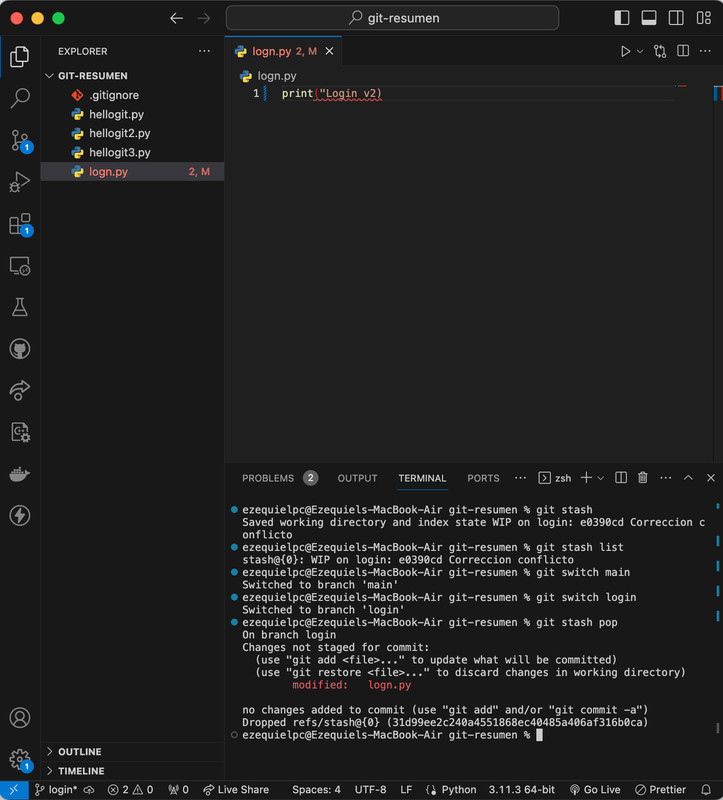723x800 pixels.
Task: Switch to PROBLEMS tab
Action: click(280, 478)
